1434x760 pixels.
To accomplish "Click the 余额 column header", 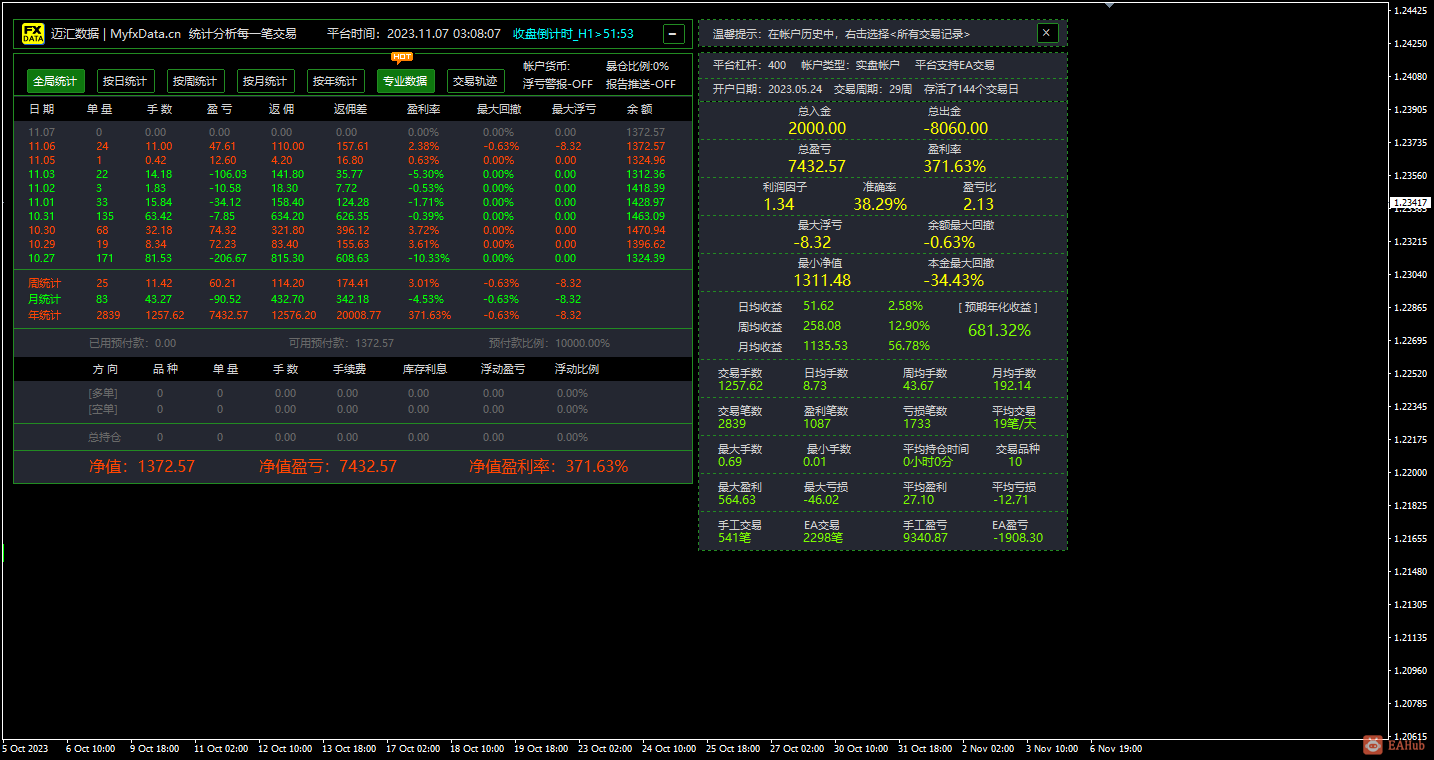I will [640, 108].
